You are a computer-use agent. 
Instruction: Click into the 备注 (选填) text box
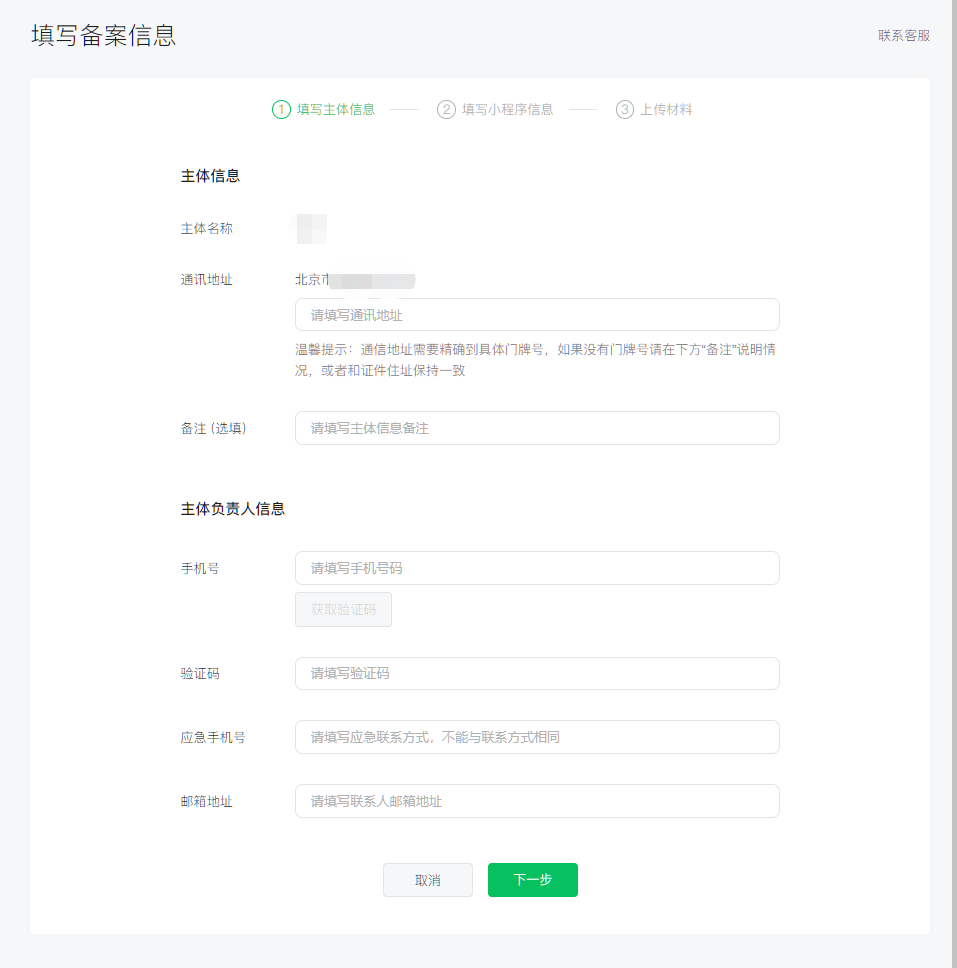click(x=537, y=428)
